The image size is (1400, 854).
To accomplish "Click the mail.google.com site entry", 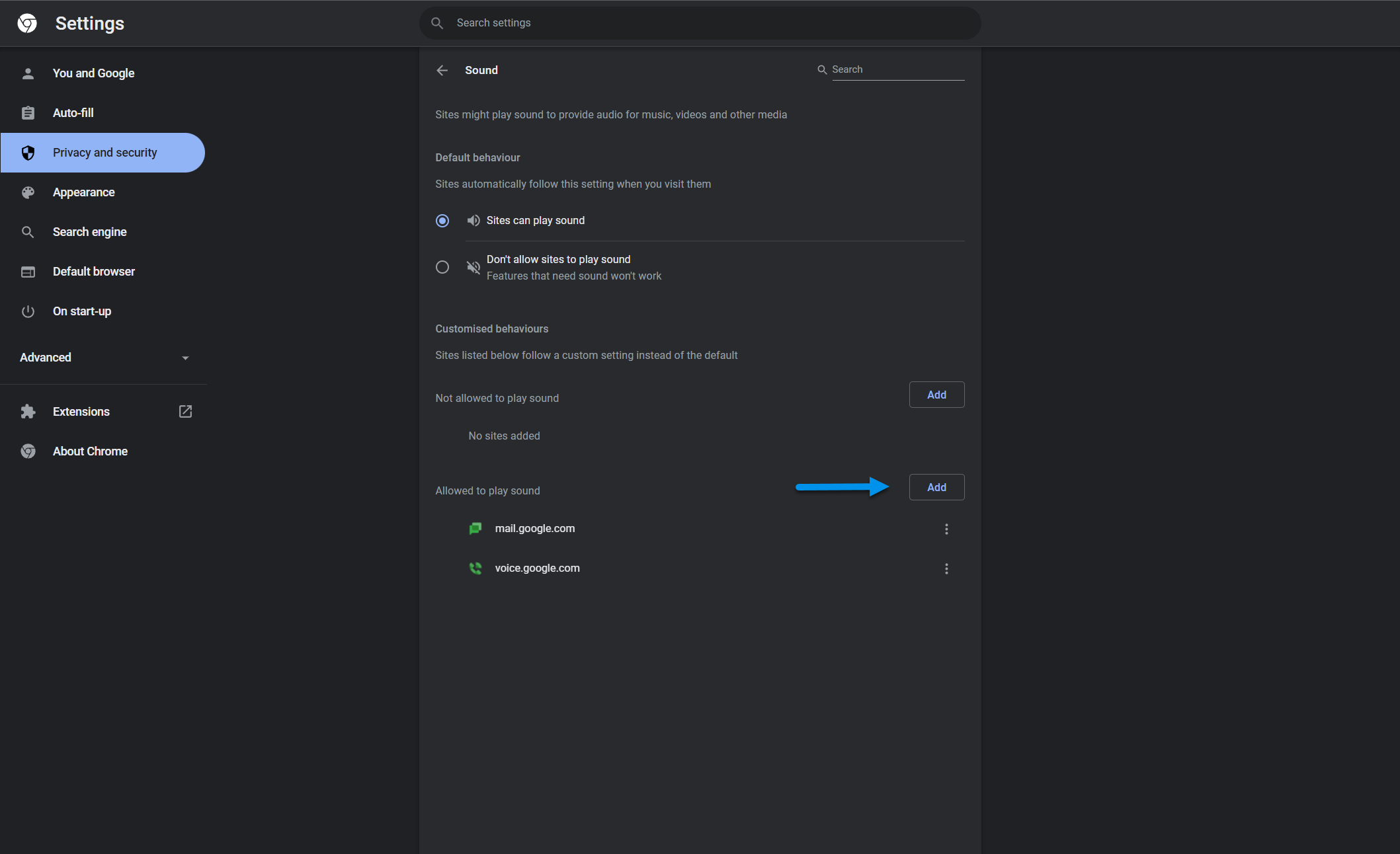I will (x=535, y=528).
